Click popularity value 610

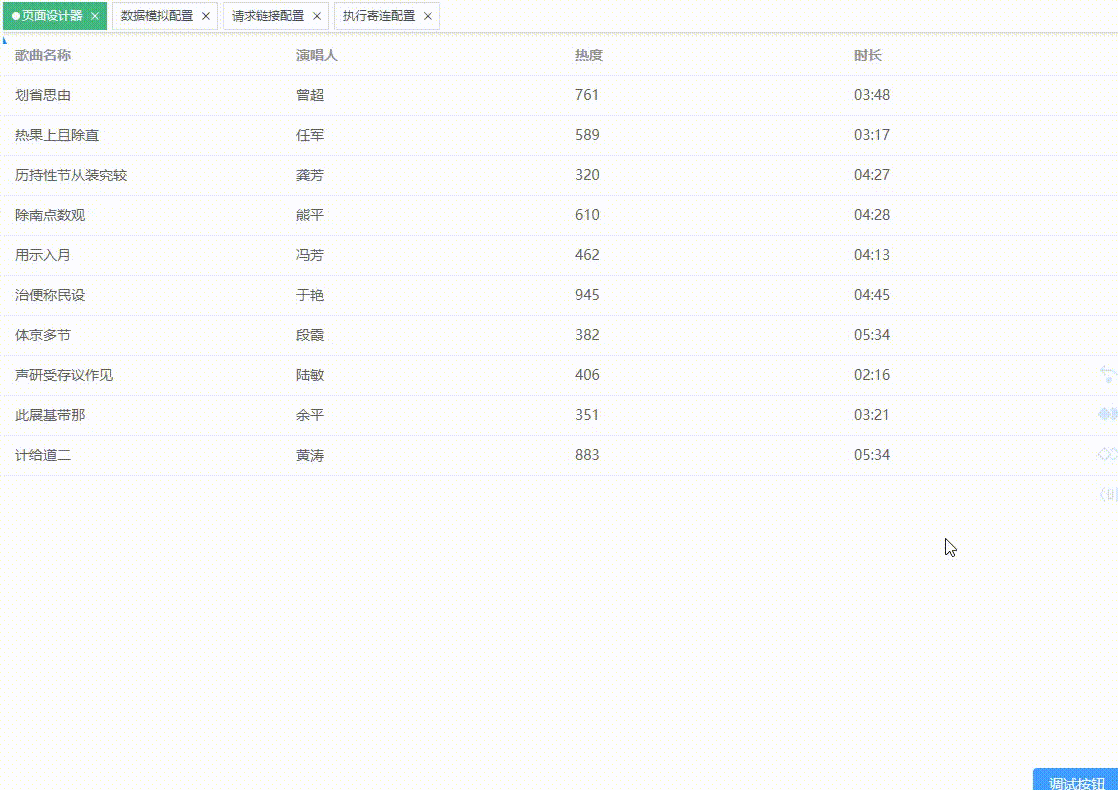[587, 215]
